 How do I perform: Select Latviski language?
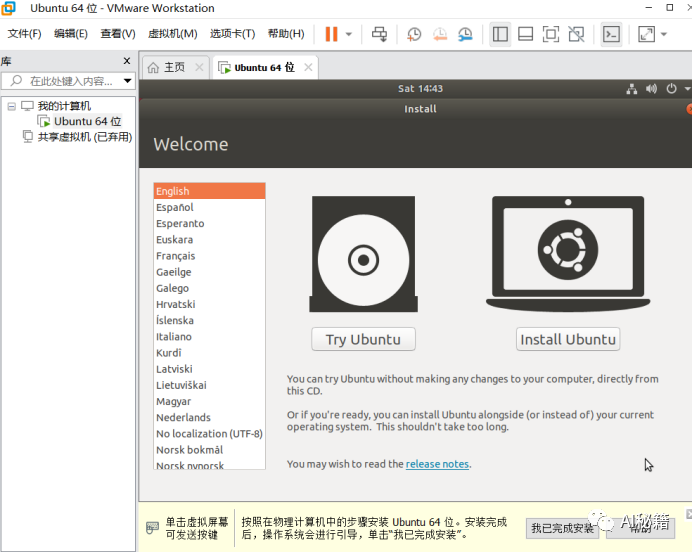point(210,369)
